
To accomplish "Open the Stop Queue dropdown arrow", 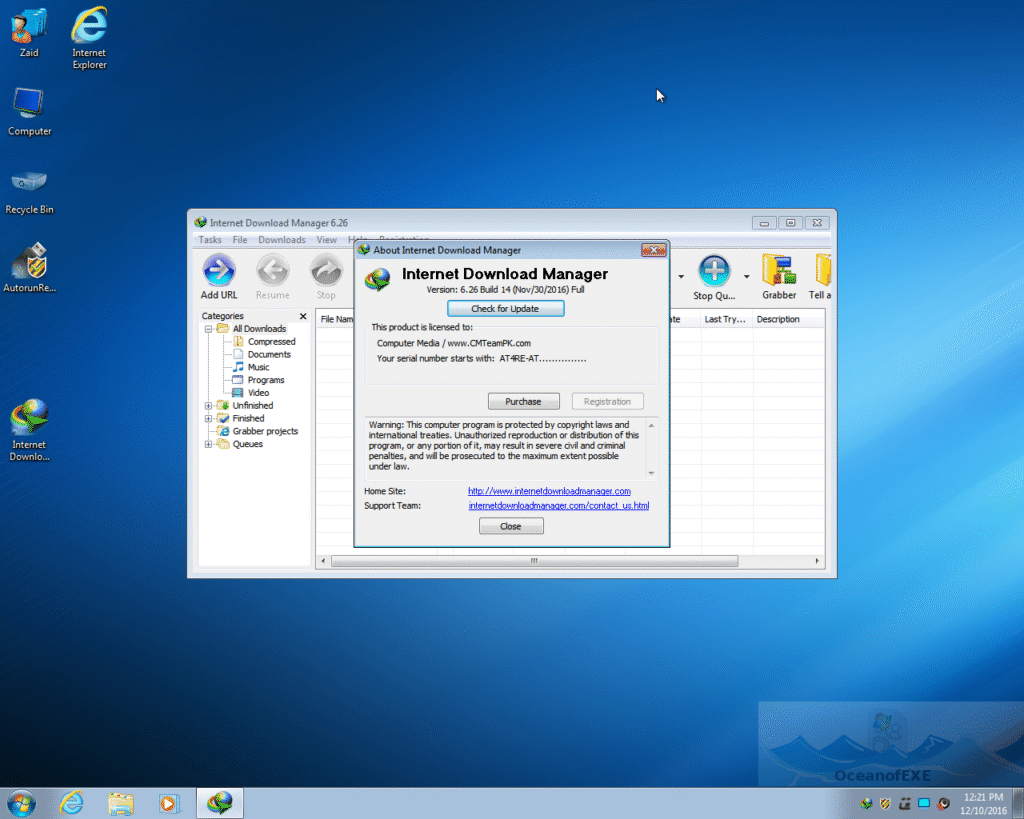I will [x=746, y=276].
